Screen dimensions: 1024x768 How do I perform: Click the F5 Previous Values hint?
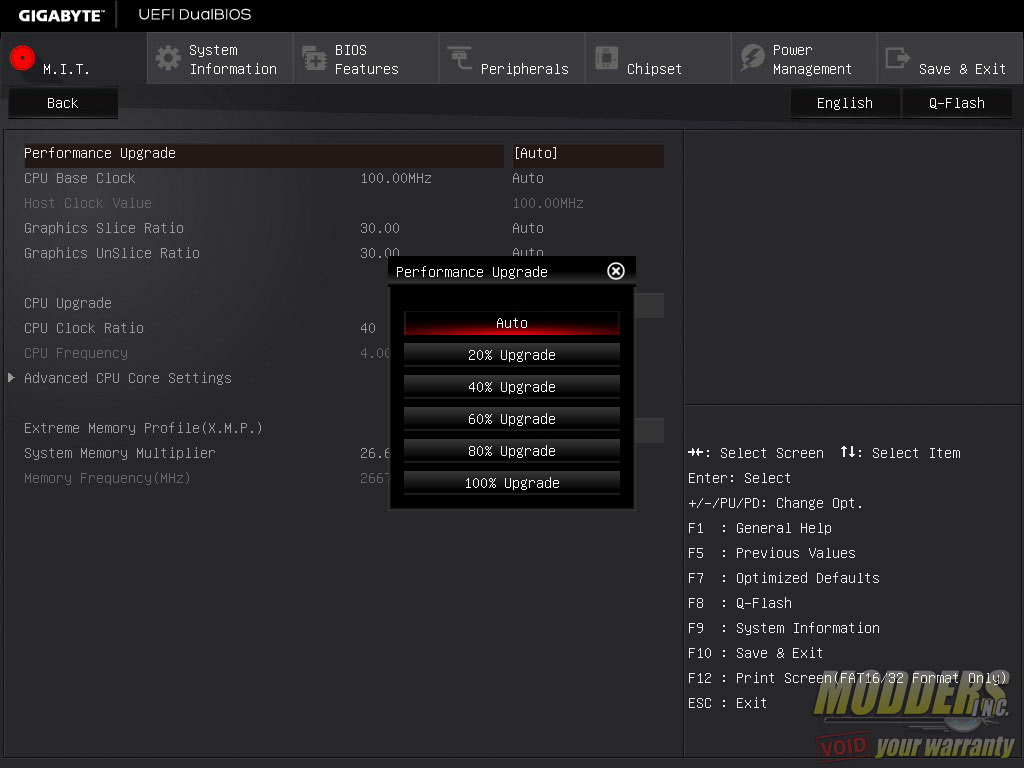tap(771, 553)
